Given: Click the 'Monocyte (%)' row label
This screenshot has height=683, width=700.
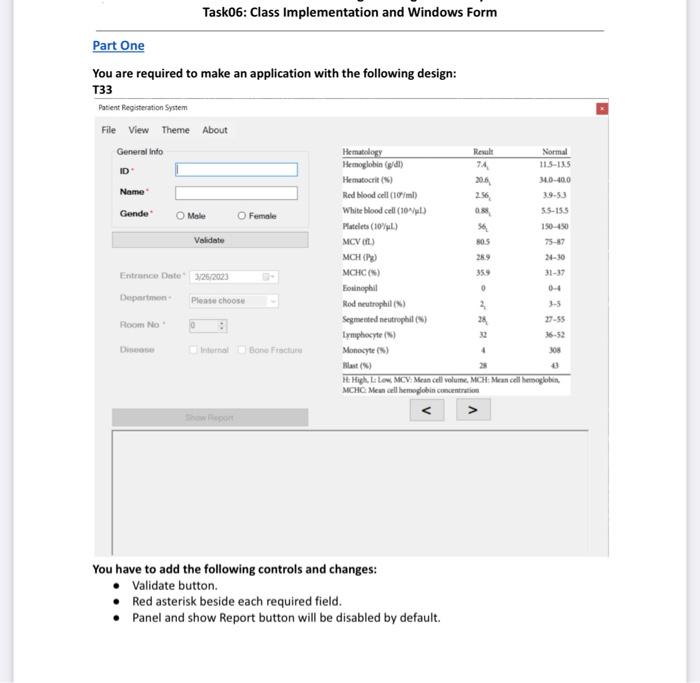Looking at the screenshot, I should [x=365, y=350].
